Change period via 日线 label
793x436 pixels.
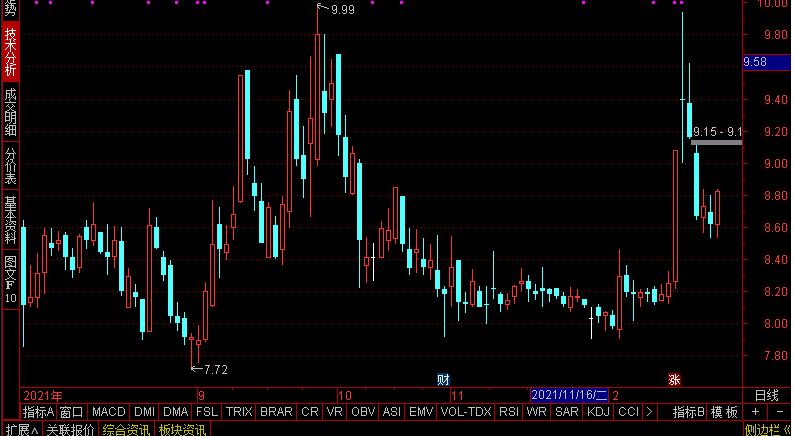[x=767, y=395]
